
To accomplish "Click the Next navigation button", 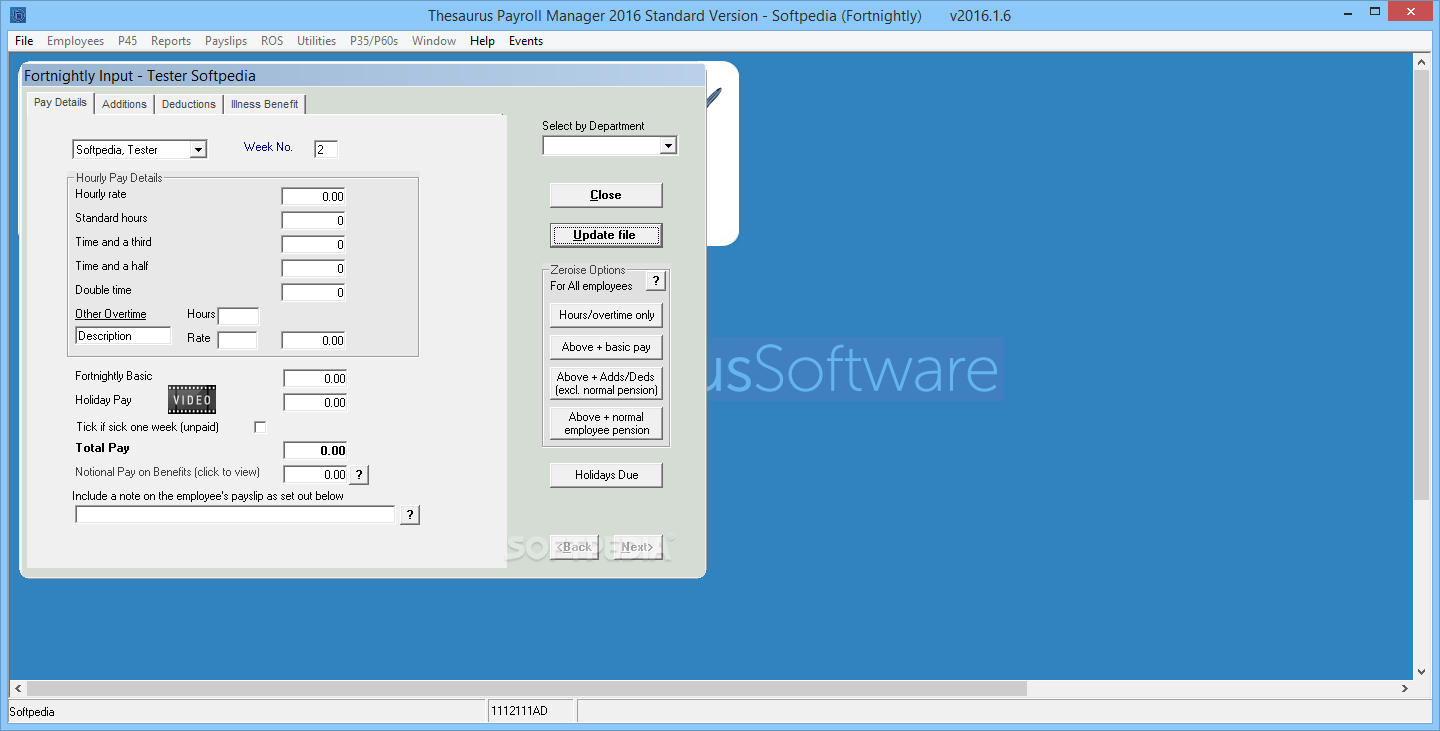I will tap(637, 547).
